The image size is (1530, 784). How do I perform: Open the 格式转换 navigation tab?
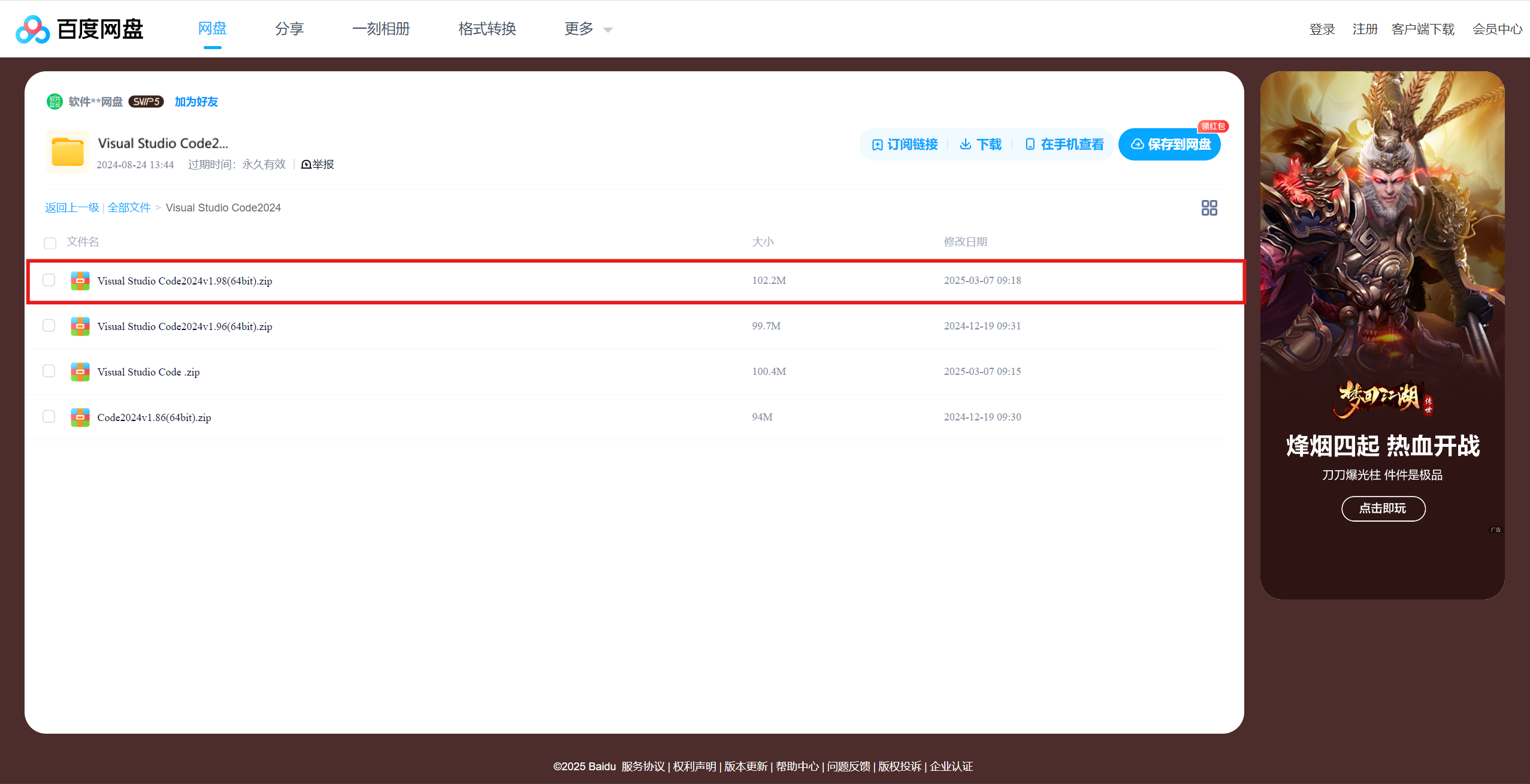point(487,29)
